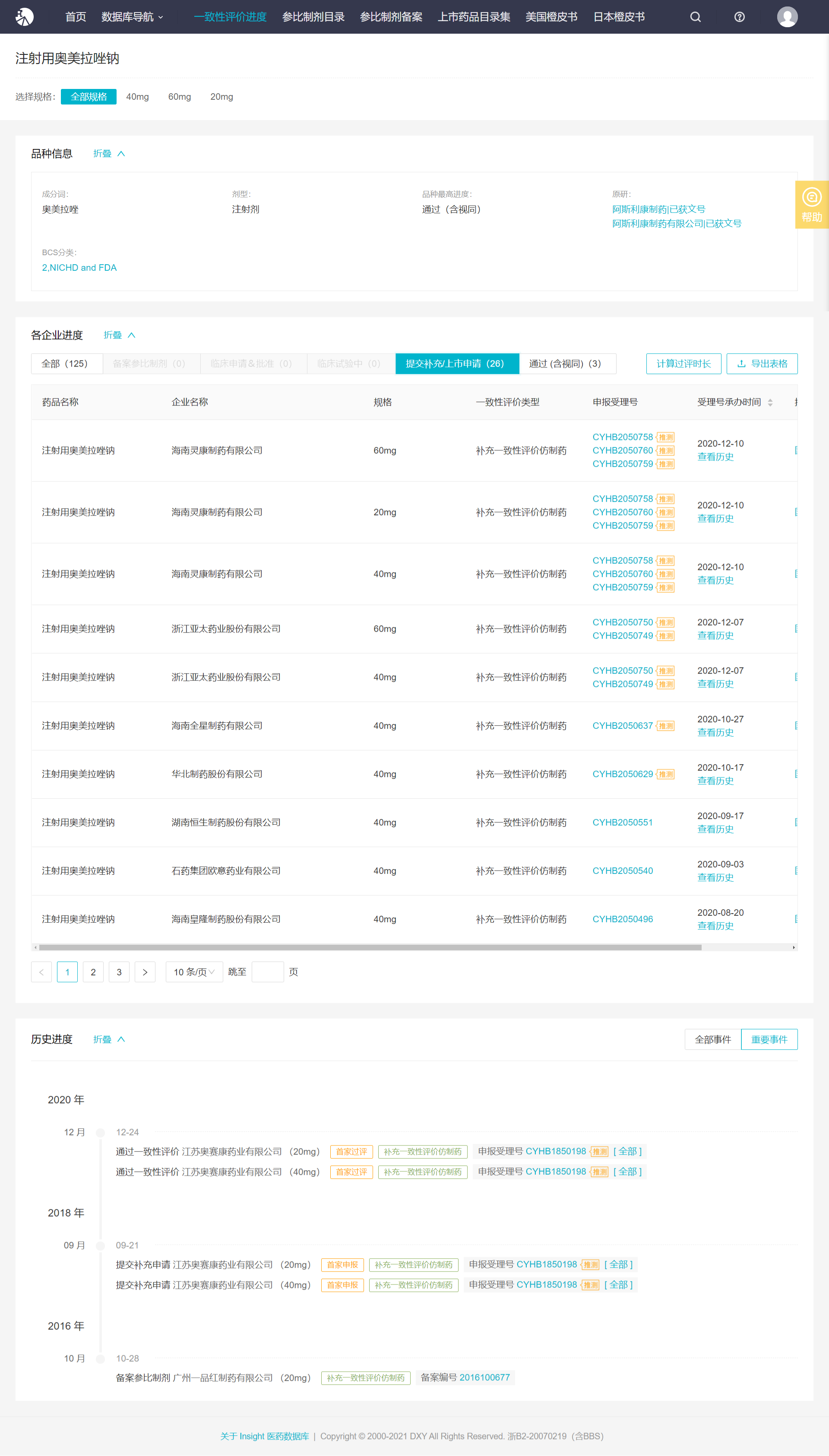Open 上市药品目录集 in navigation
829x1456 pixels.
click(474, 17)
